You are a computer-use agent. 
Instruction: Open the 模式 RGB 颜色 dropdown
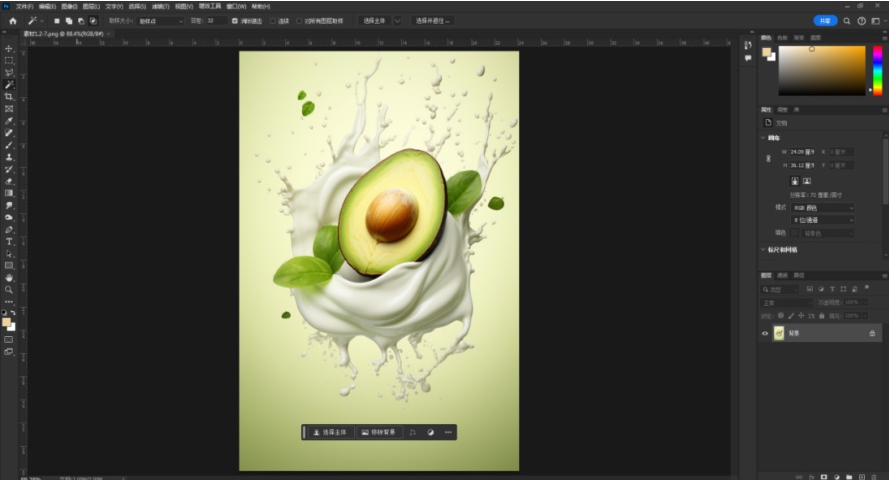click(x=823, y=207)
